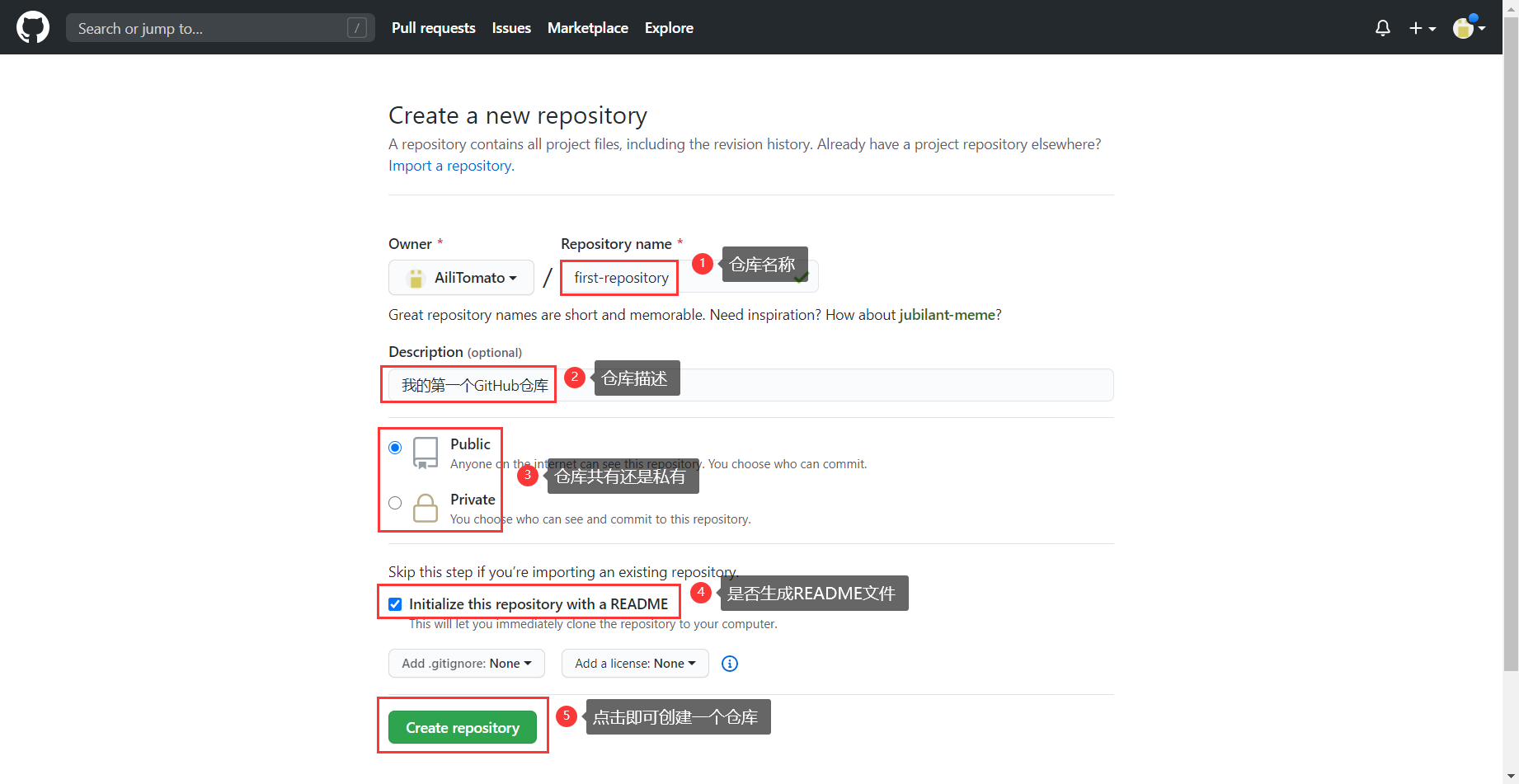Open the Add .gitignore dropdown
The height and width of the screenshot is (784, 1519).
click(467, 664)
